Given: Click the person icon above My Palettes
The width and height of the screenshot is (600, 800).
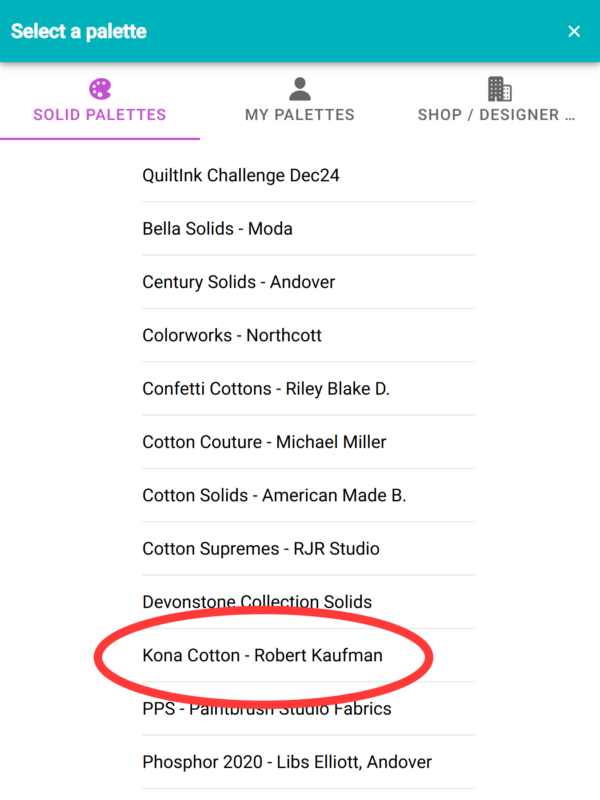Looking at the screenshot, I should coord(300,89).
